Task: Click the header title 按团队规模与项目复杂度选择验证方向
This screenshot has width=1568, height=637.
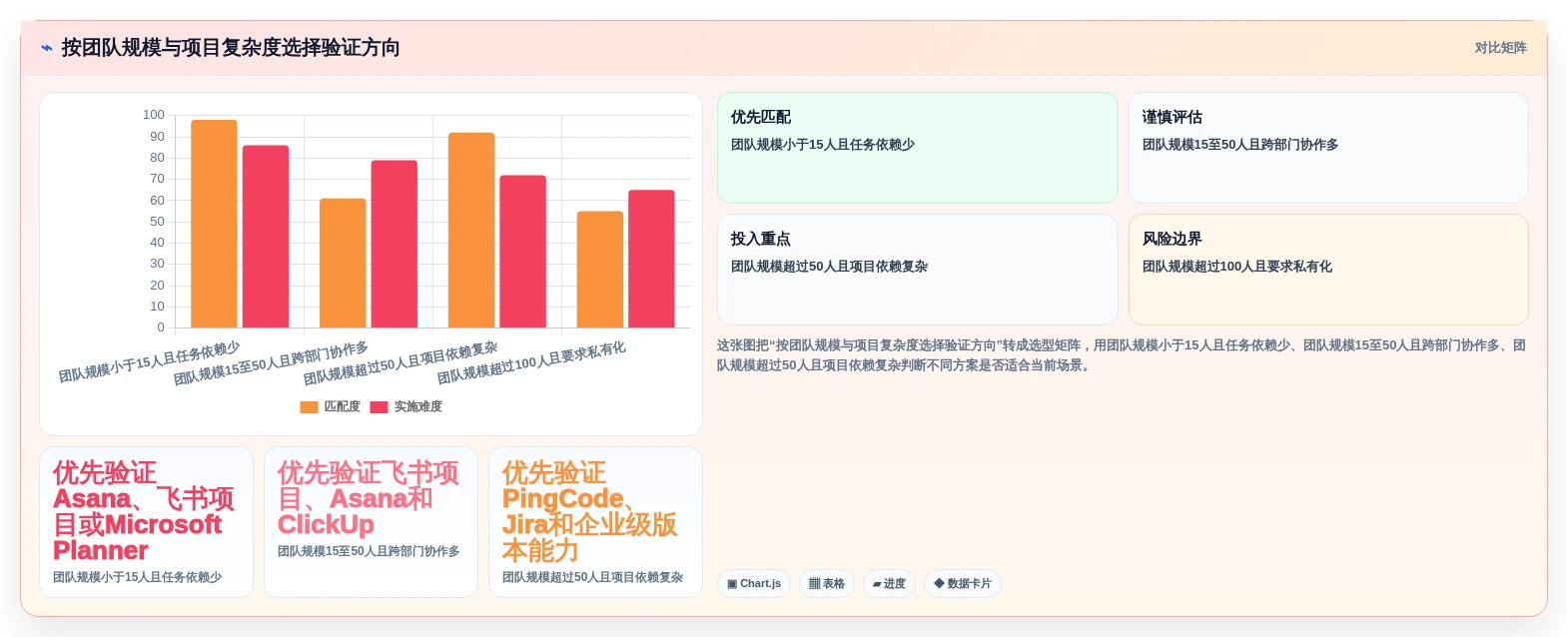Action: (231, 48)
